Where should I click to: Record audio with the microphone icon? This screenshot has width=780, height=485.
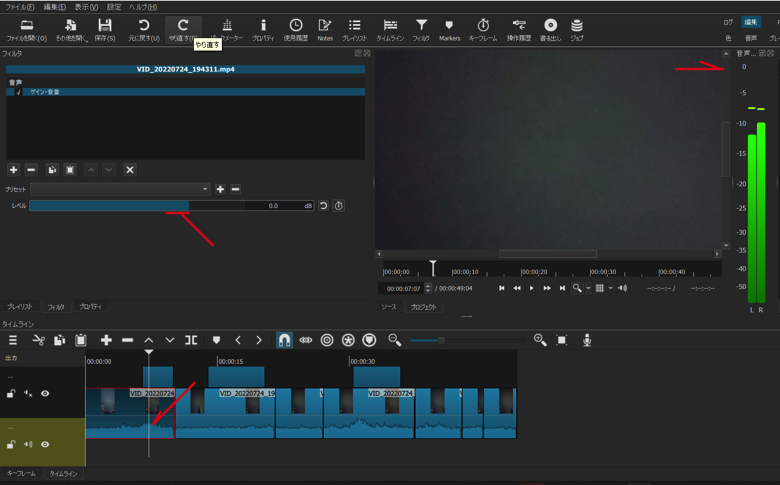pyautogui.click(x=587, y=340)
